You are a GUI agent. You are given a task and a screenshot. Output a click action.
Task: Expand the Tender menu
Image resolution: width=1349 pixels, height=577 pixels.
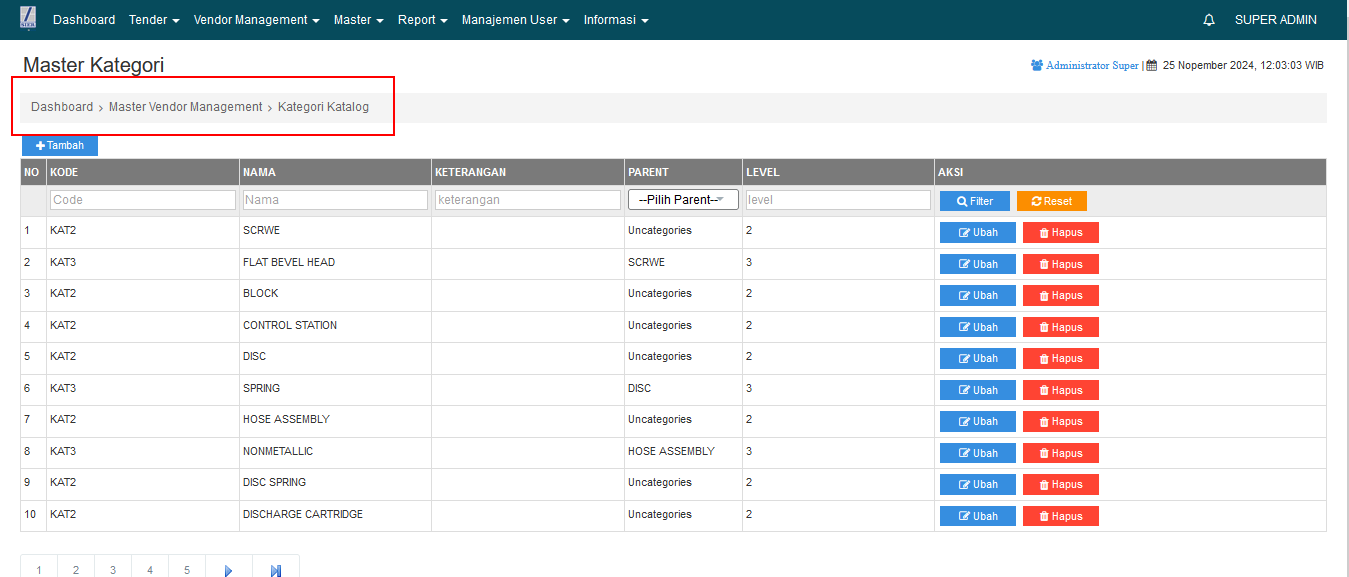tap(154, 20)
